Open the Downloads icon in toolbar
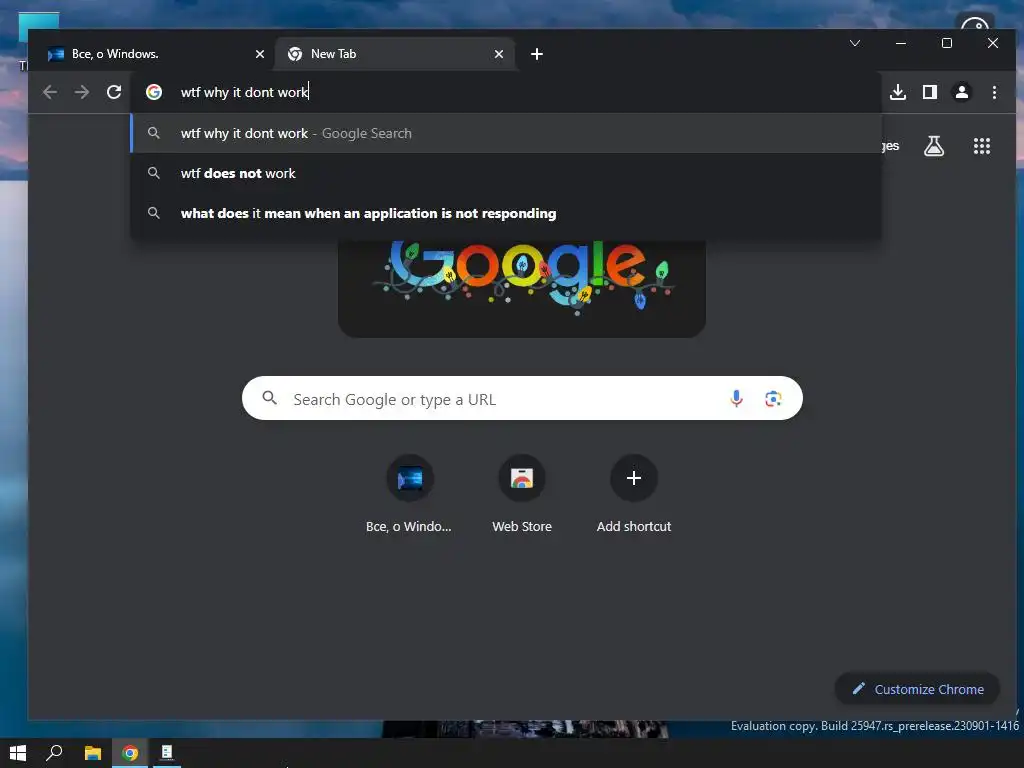The width and height of the screenshot is (1024, 768). coord(898,92)
